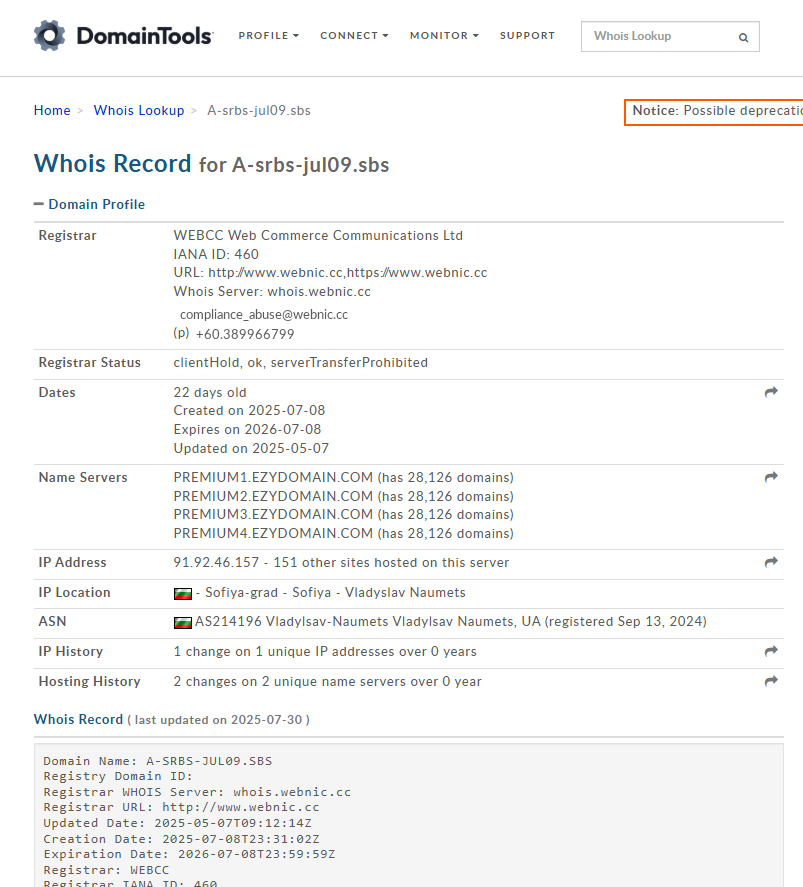803x887 pixels.
Task: Click the phone number +60.389966799
Action: coord(245,334)
